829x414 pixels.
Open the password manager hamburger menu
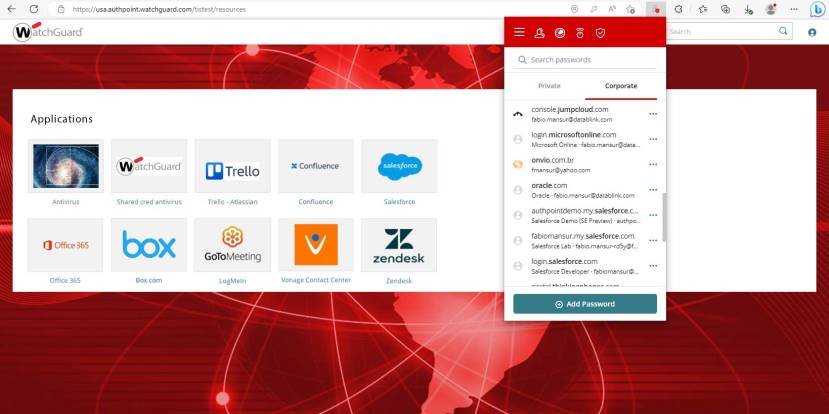[519, 33]
